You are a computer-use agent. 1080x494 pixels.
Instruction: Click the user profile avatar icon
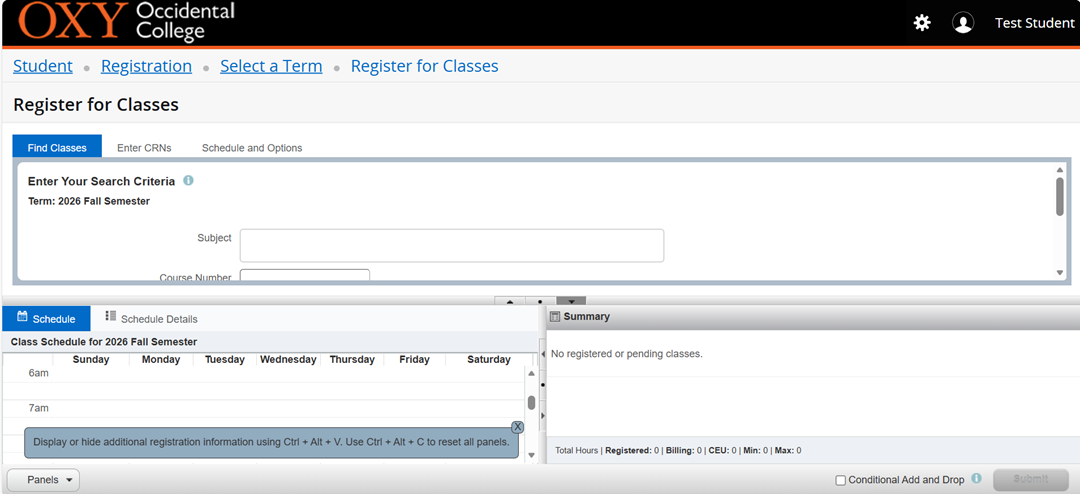[963, 23]
